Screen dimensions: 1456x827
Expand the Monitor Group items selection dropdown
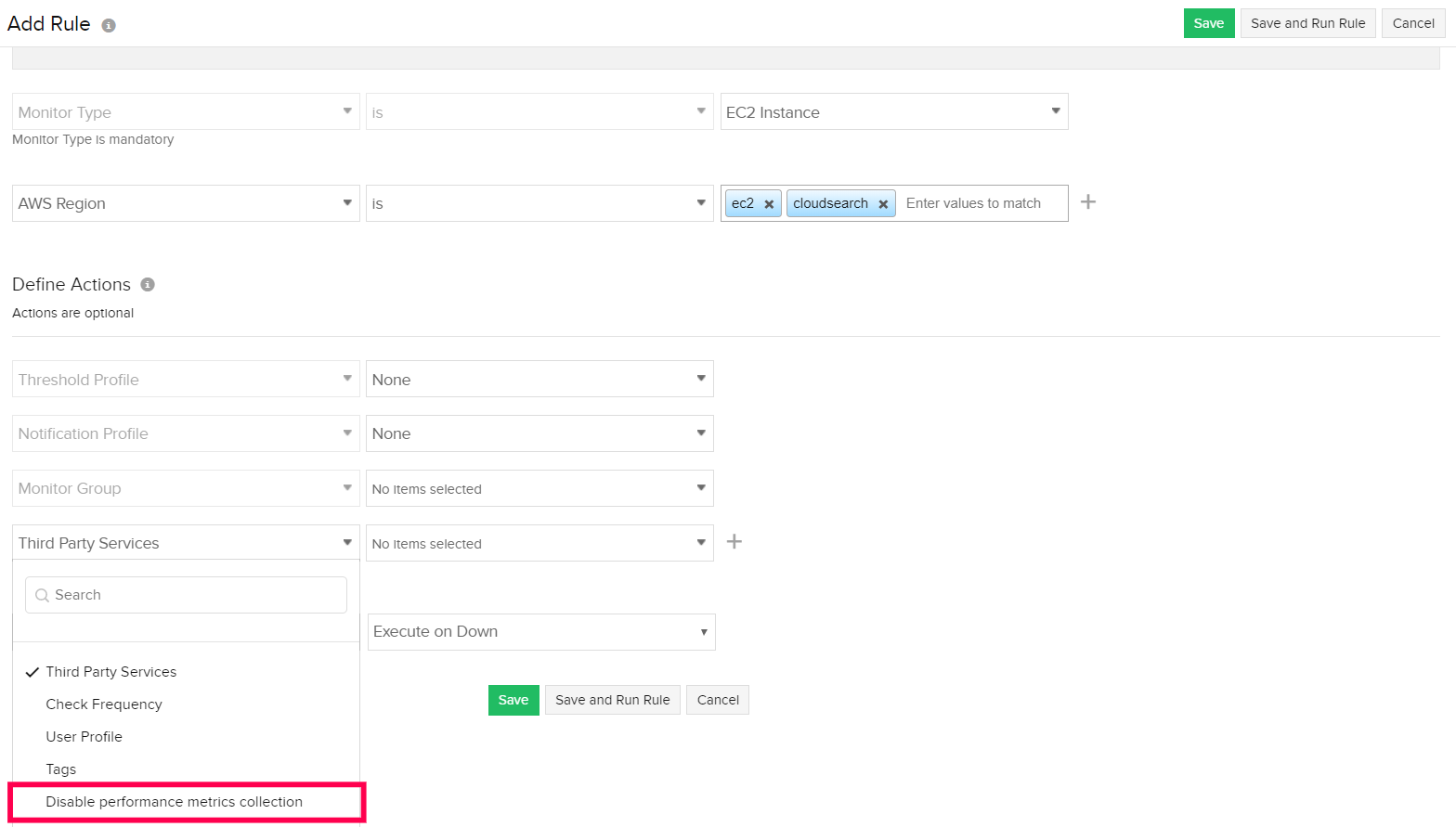pos(539,489)
